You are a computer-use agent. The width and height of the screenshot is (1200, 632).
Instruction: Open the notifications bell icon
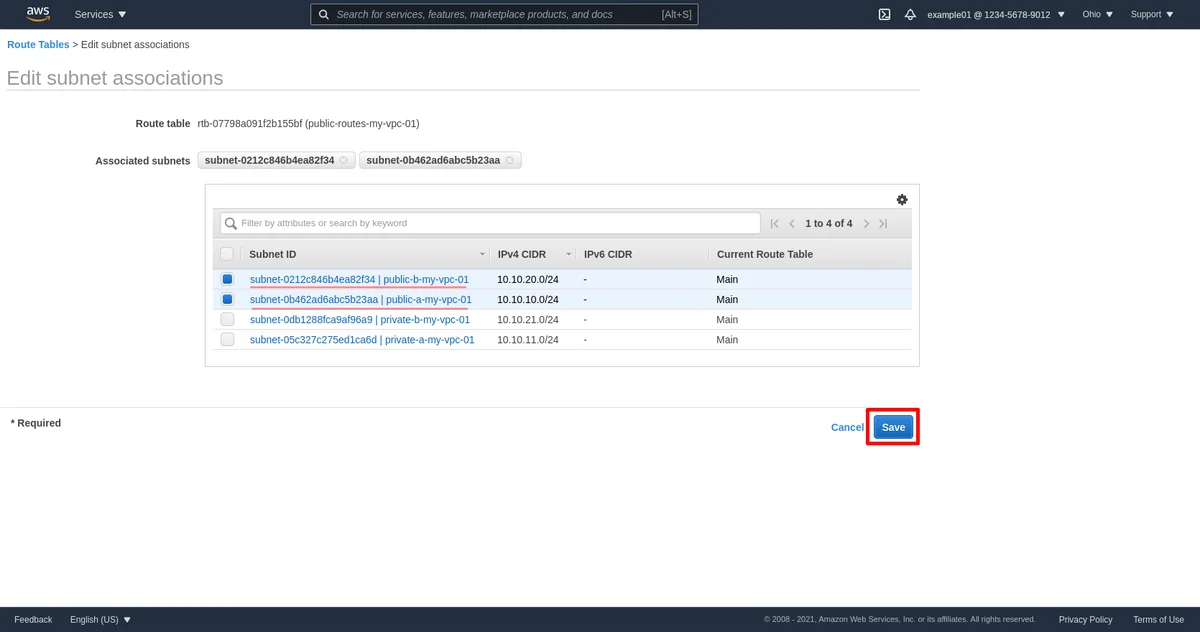click(x=910, y=15)
